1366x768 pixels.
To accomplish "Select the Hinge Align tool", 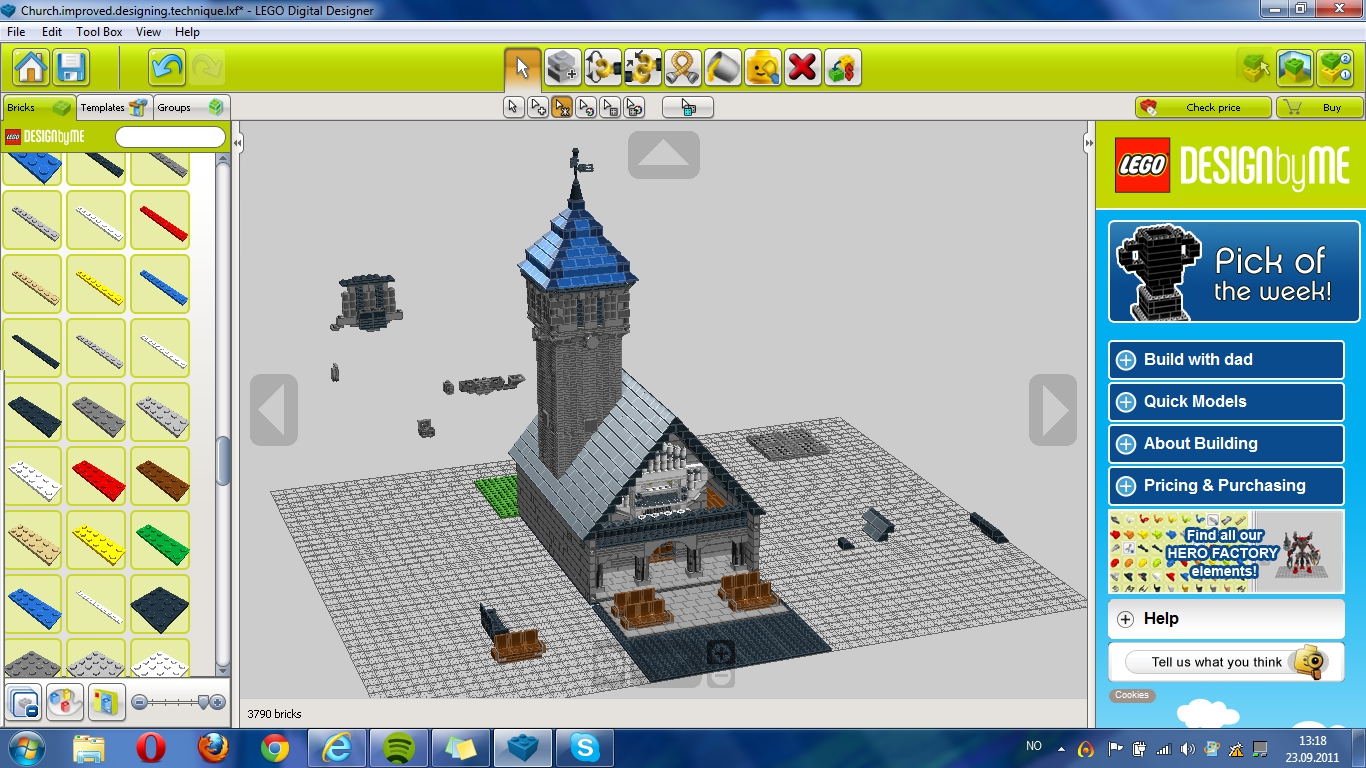I will (x=642, y=68).
